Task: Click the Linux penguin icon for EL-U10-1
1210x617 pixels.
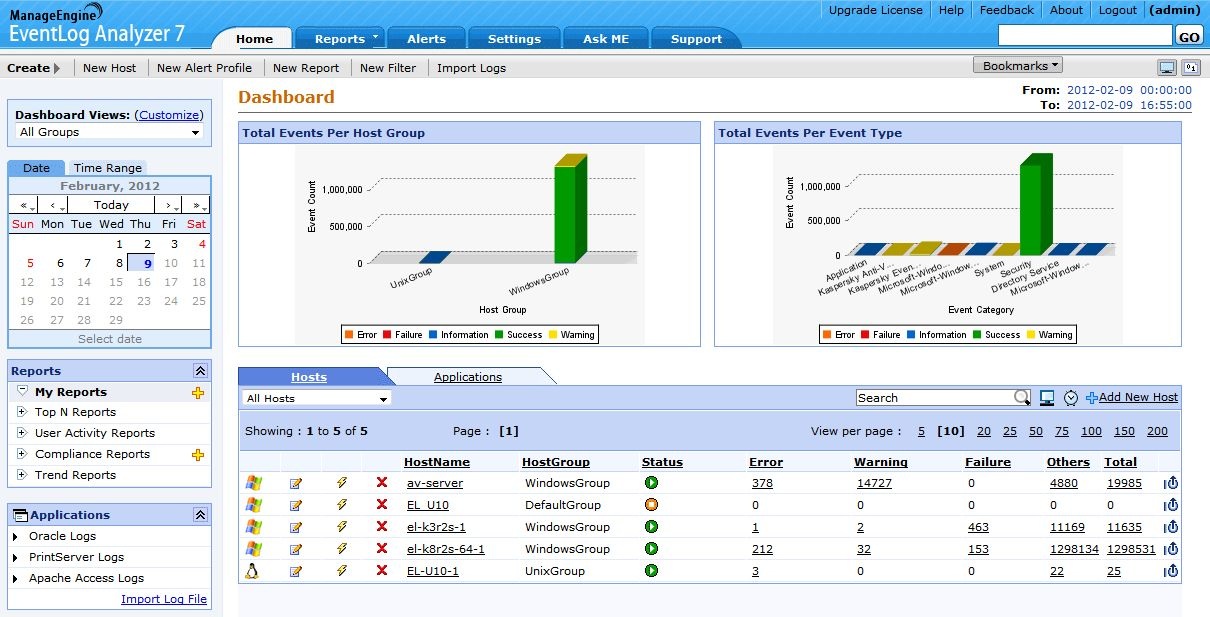Action: click(x=252, y=571)
